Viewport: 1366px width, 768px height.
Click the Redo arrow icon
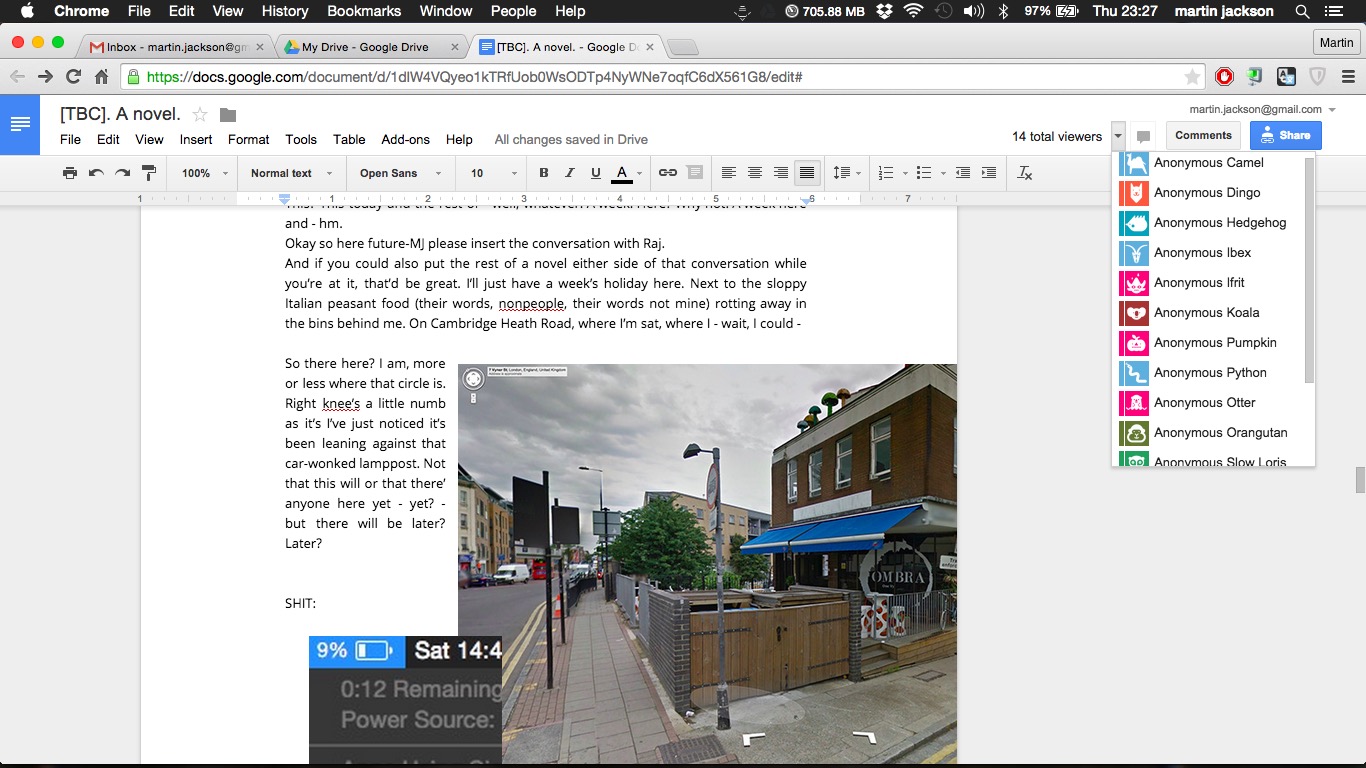tap(122, 173)
